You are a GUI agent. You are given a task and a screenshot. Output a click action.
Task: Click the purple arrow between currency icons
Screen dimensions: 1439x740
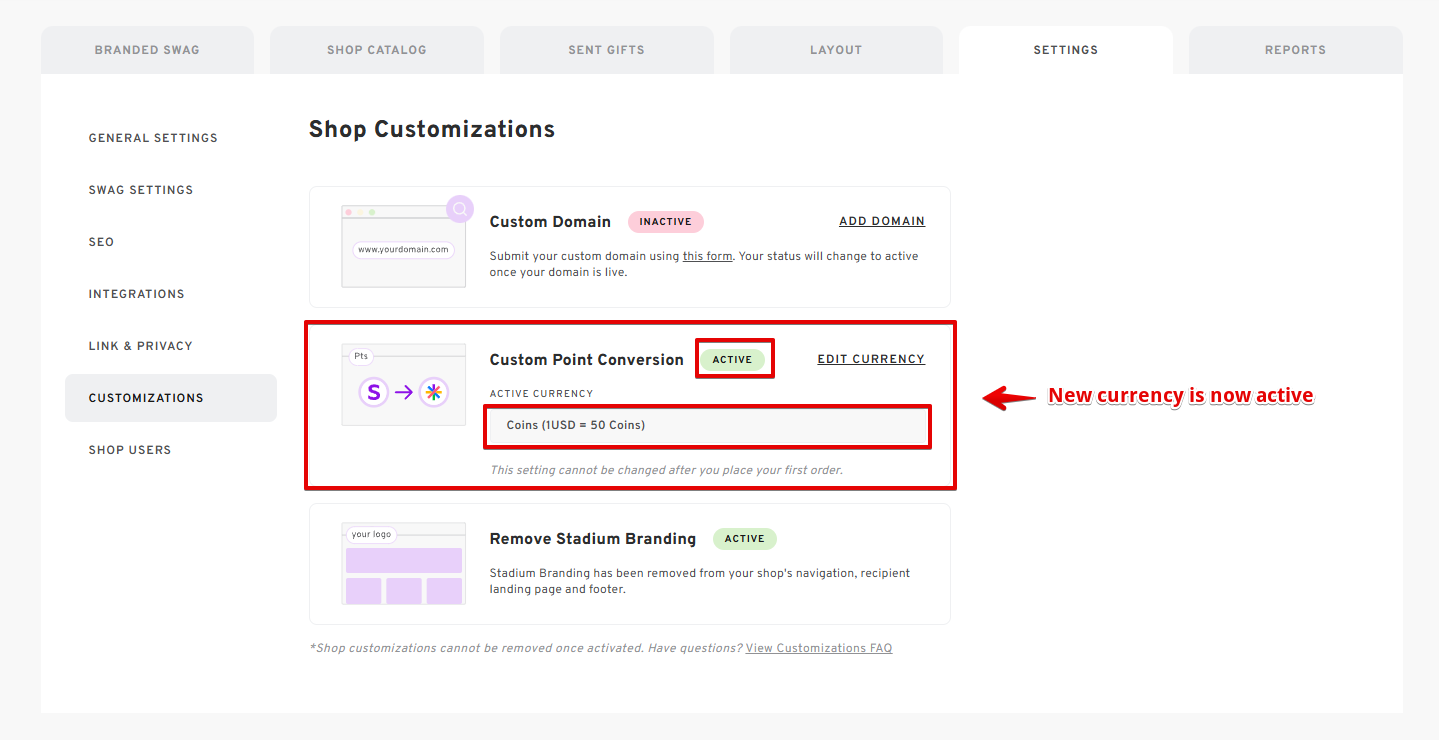403,393
